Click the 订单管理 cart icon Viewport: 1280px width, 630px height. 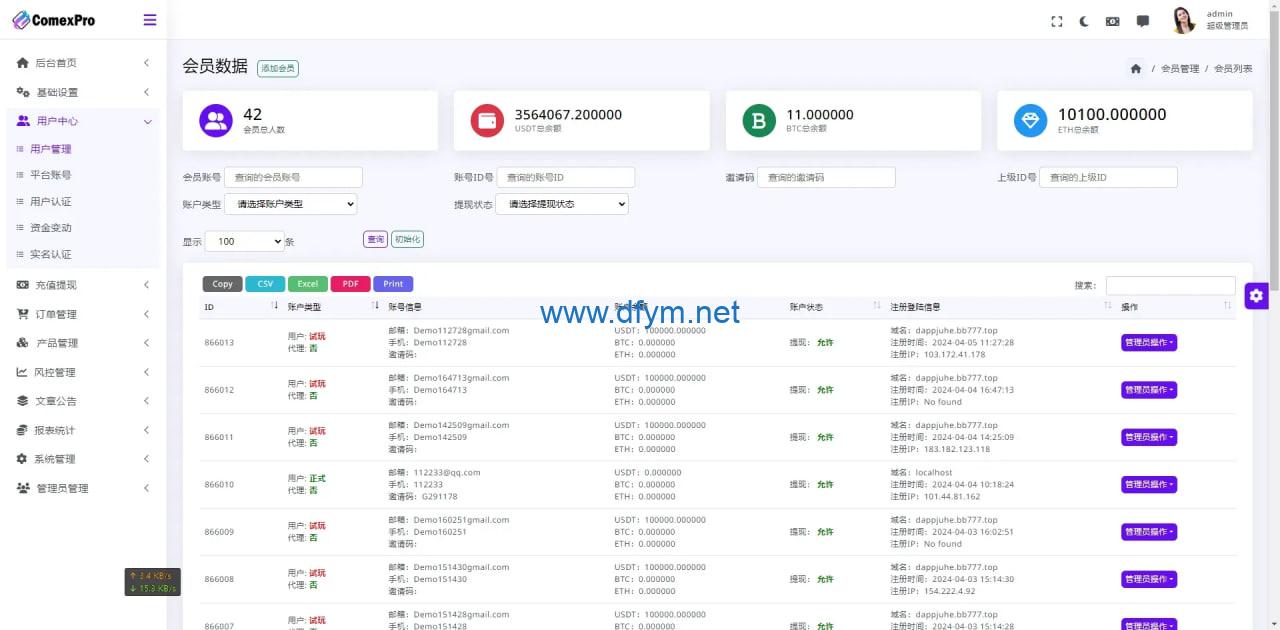[23, 314]
